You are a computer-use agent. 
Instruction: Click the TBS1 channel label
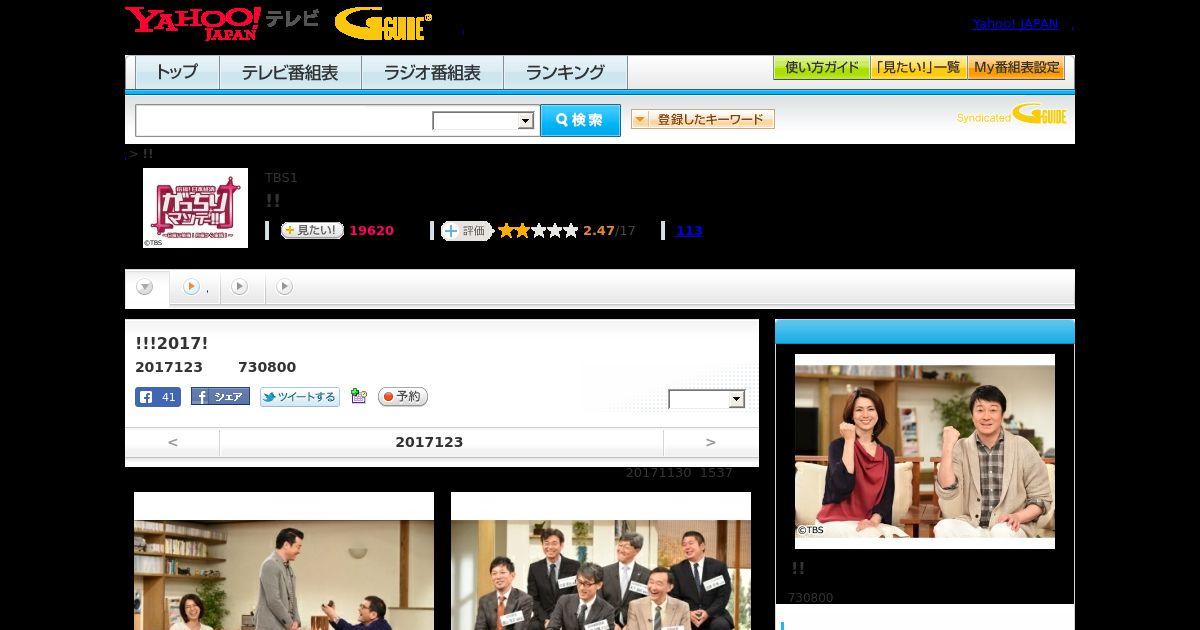[281, 178]
